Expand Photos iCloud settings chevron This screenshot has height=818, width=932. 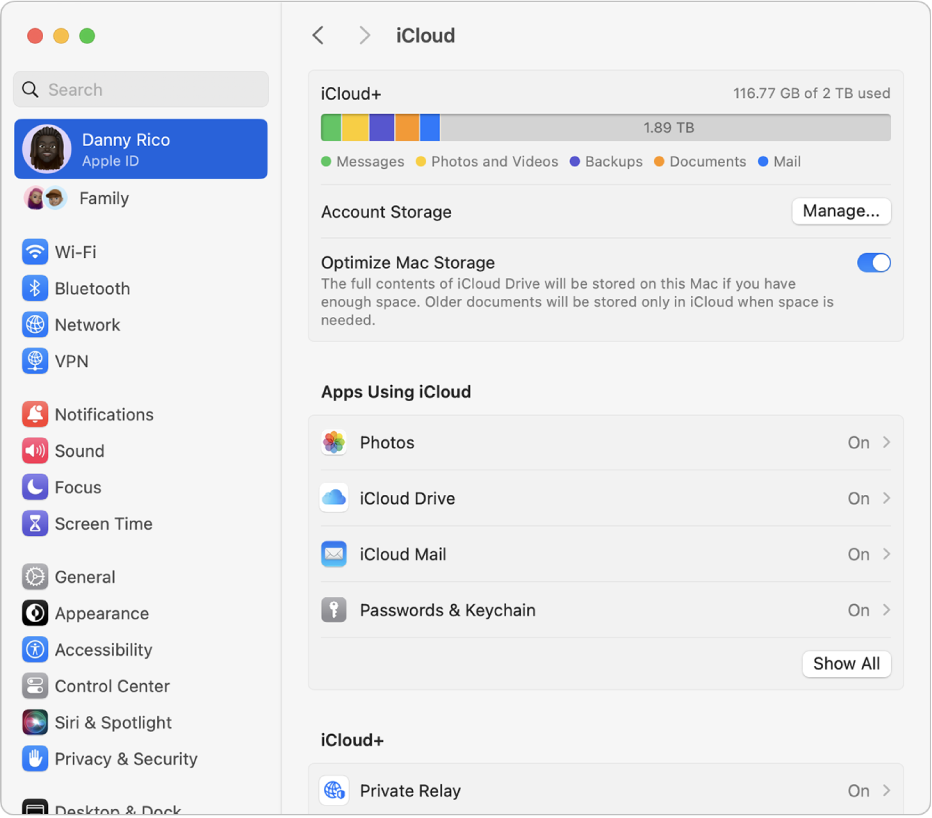click(886, 442)
